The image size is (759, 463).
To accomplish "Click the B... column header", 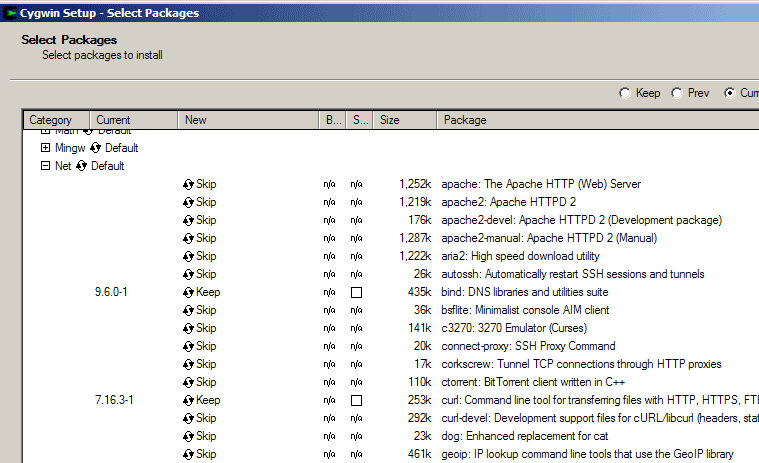I will click(x=333, y=120).
